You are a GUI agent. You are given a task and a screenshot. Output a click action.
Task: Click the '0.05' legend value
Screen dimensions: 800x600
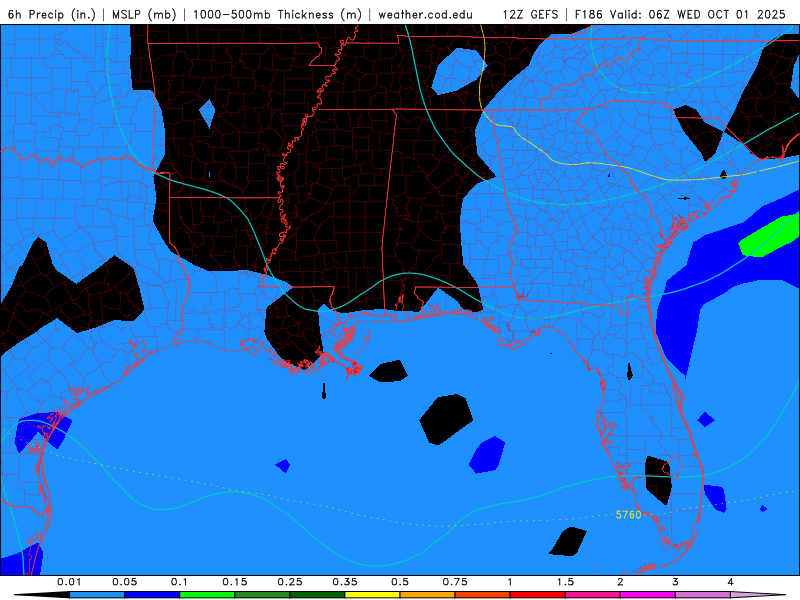pos(124,582)
